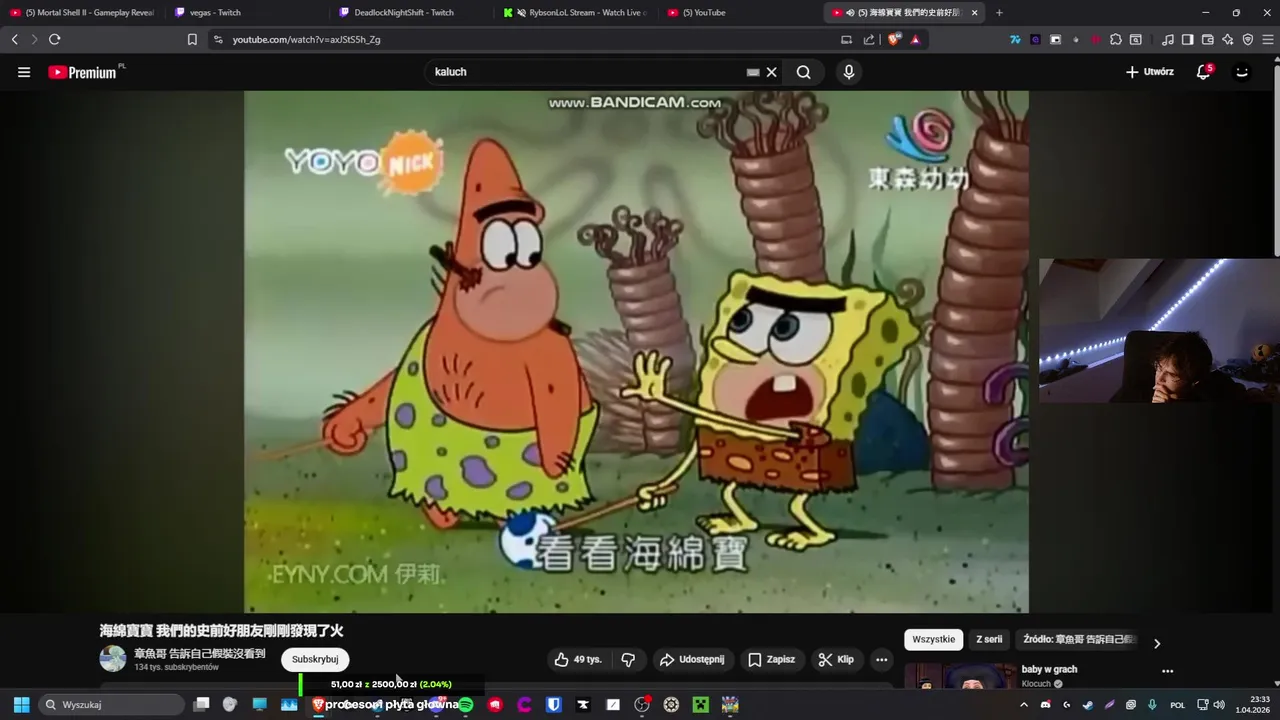
Task: Open options for the baby w grach video
Action: pyautogui.click(x=1167, y=672)
